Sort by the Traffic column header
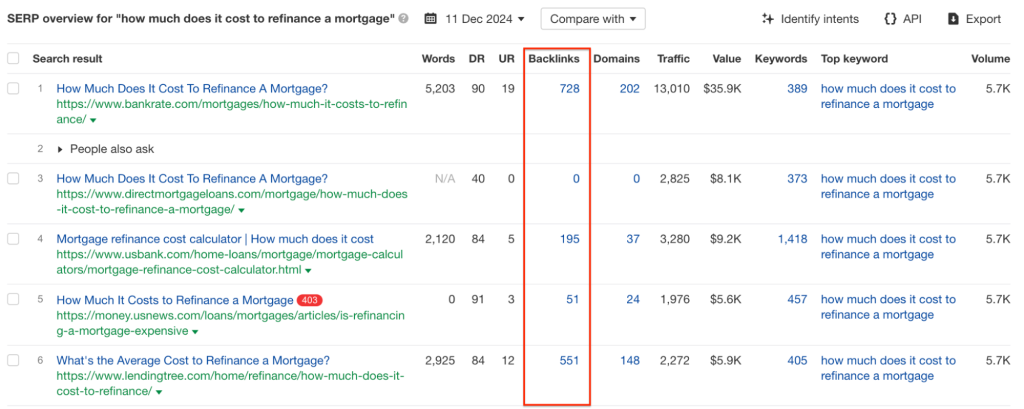This screenshot has height=409, width=1024. 673,59
